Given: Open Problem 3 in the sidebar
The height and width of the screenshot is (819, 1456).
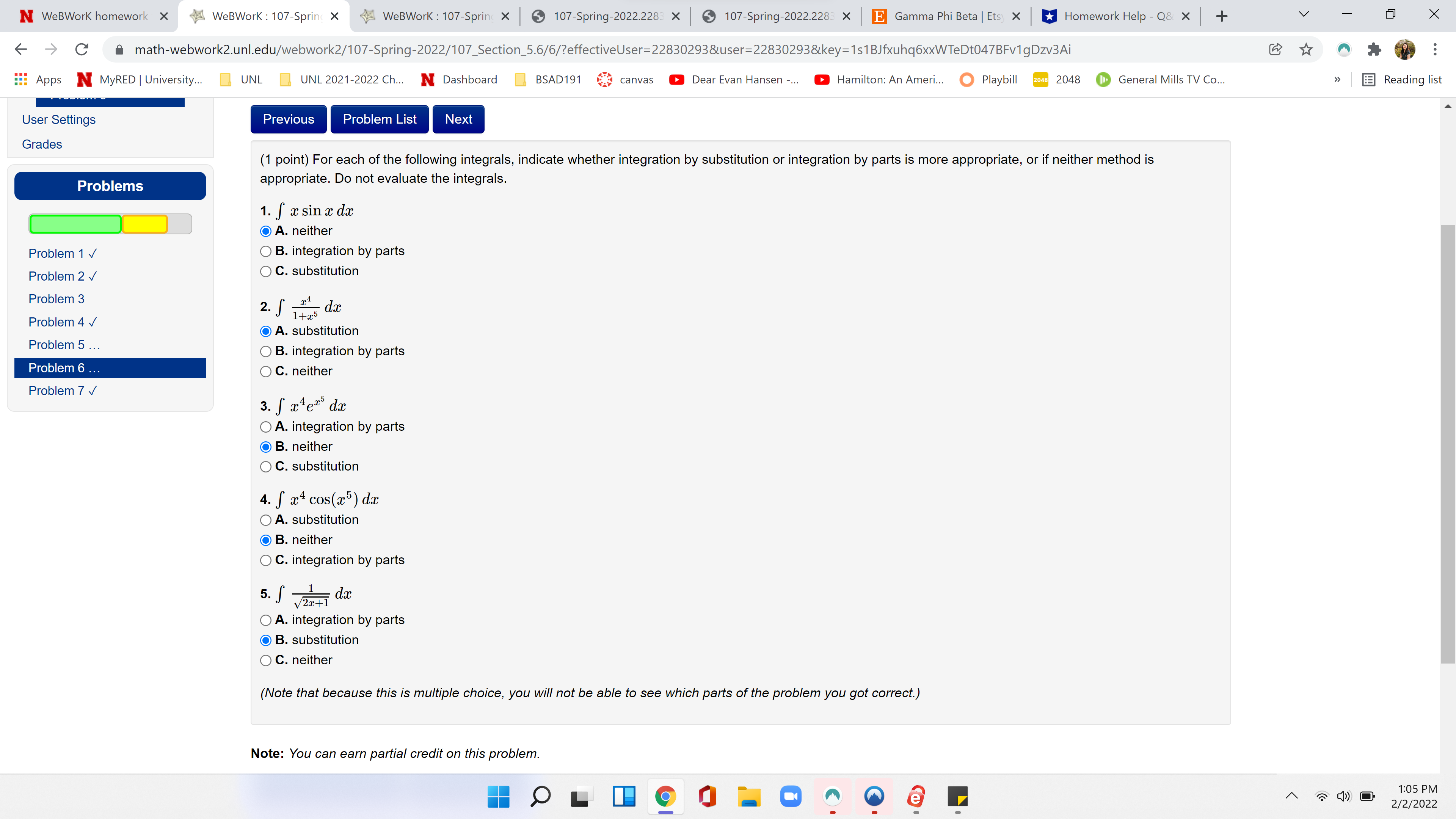Looking at the screenshot, I should coord(56,299).
